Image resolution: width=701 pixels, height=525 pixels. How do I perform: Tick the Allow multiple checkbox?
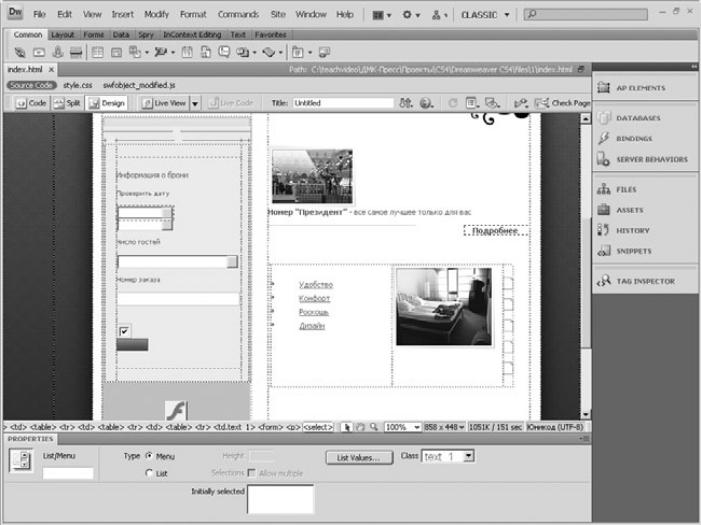point(252,473)
